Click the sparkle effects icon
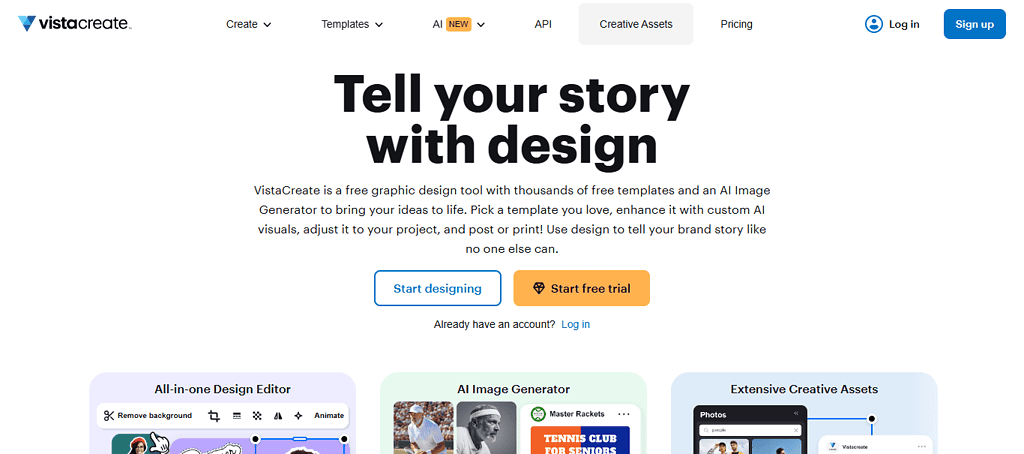 [x=298, y=415]
